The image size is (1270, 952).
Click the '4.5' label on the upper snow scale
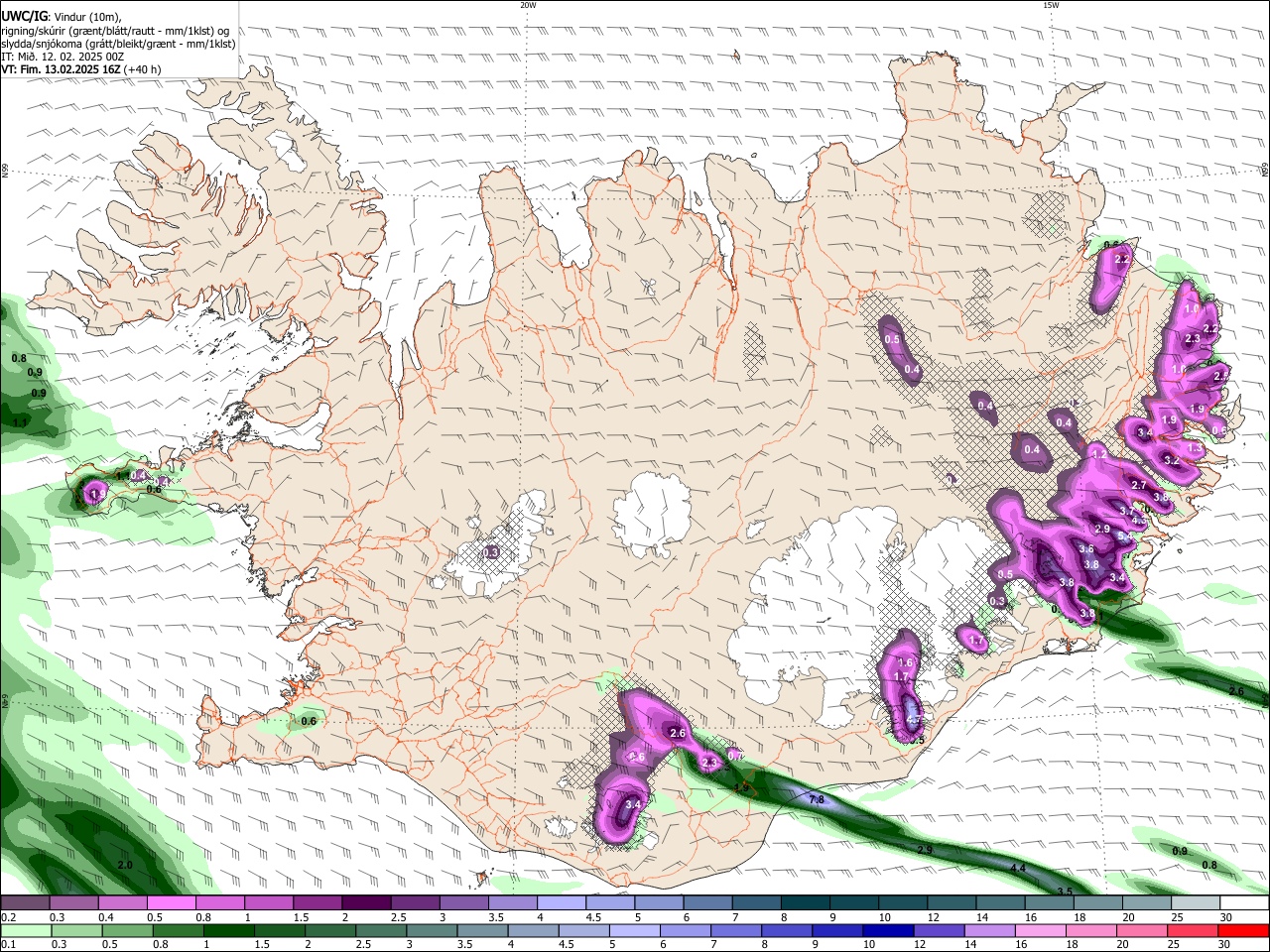coord(593,917)
